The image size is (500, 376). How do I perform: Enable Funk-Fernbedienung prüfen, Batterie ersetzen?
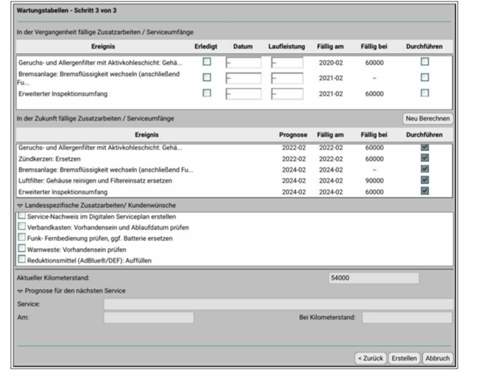point(22,237)
